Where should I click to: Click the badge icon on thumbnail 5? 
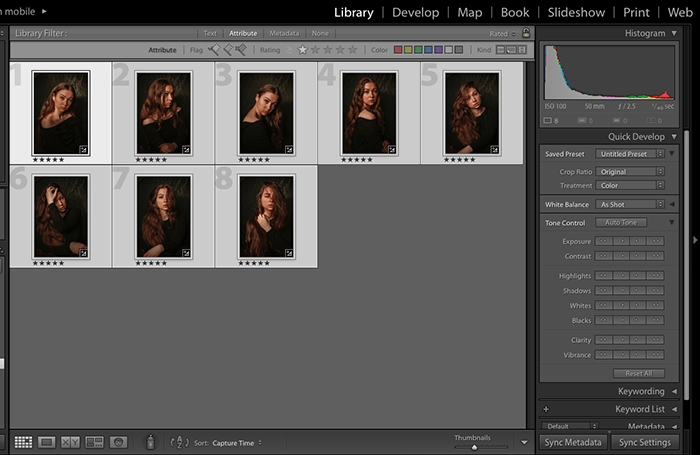(x=495, y=150)
